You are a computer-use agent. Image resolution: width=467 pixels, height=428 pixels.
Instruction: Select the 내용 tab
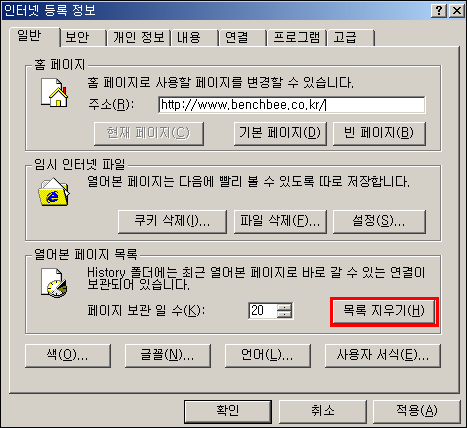click(x=189, y=37)
